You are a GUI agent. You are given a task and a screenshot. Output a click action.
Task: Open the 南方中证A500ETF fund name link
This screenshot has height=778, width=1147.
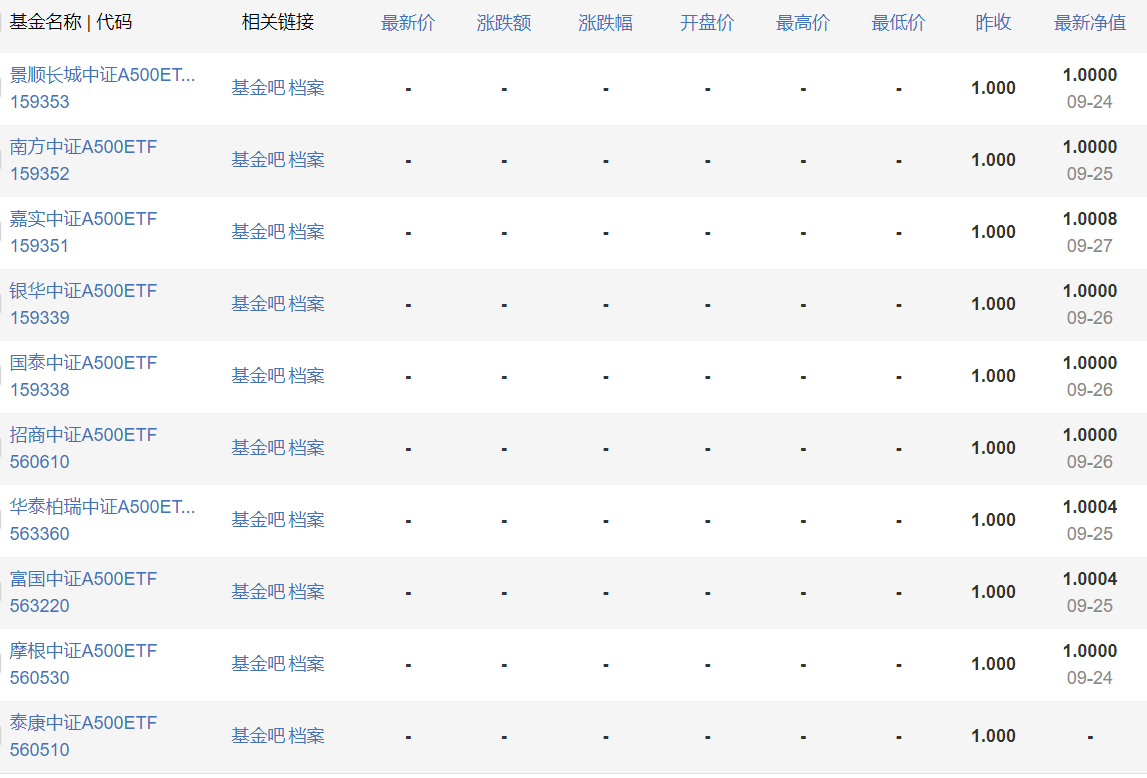[x=83, y=147]
